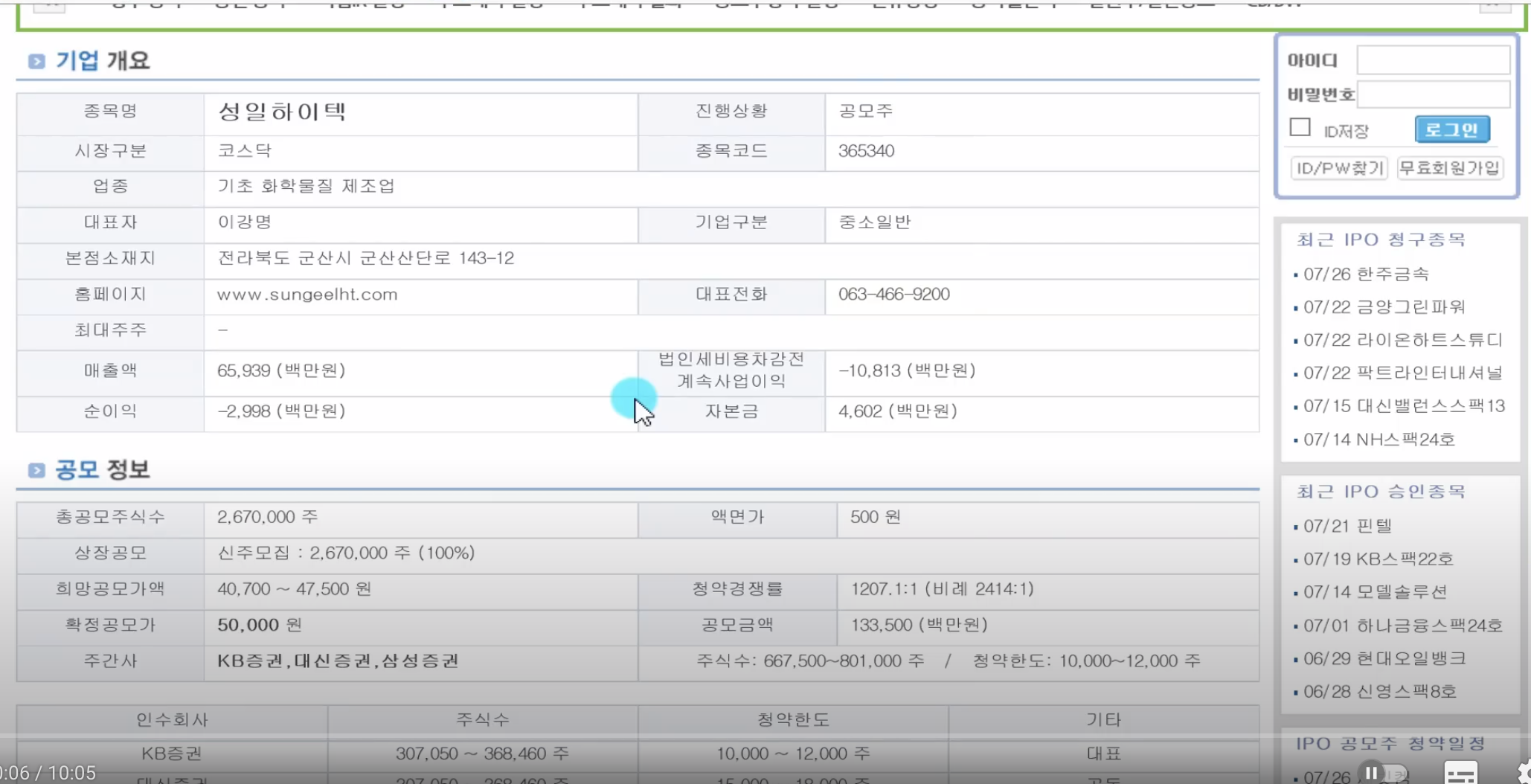Open 07/19 KB스팩22호 approved listing

[x=1378, y=559]
